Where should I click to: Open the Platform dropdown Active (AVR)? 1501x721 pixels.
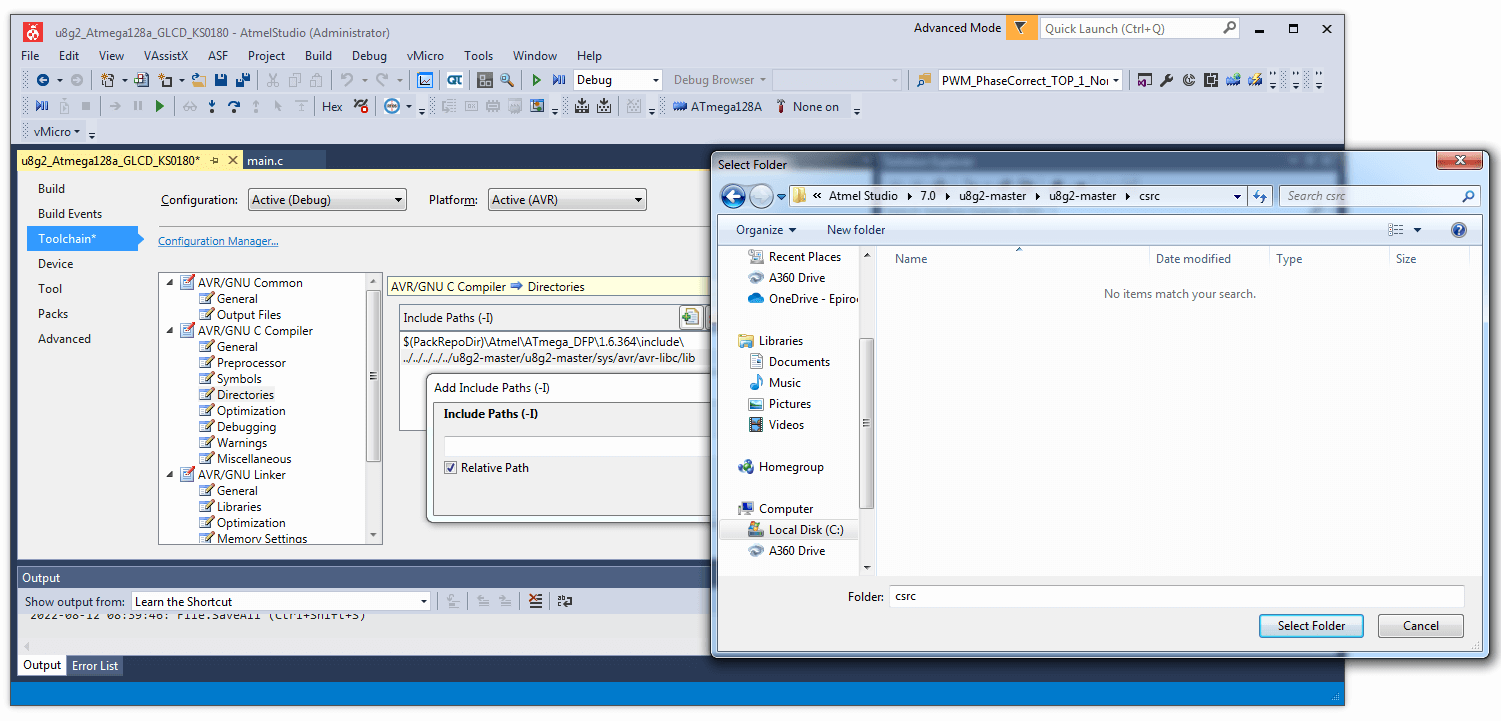pyautogui.click(x=567, y=200)
